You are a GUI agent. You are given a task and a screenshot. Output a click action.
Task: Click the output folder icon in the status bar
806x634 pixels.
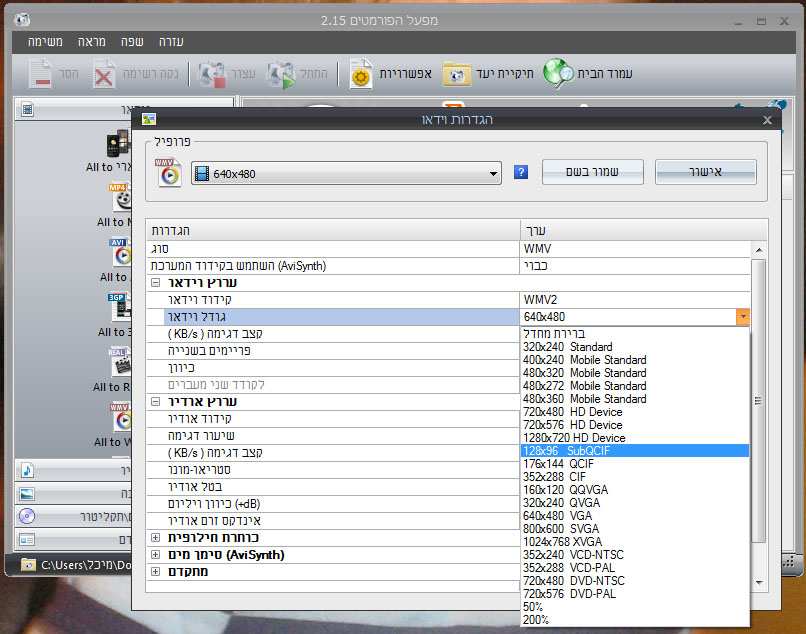29,565
